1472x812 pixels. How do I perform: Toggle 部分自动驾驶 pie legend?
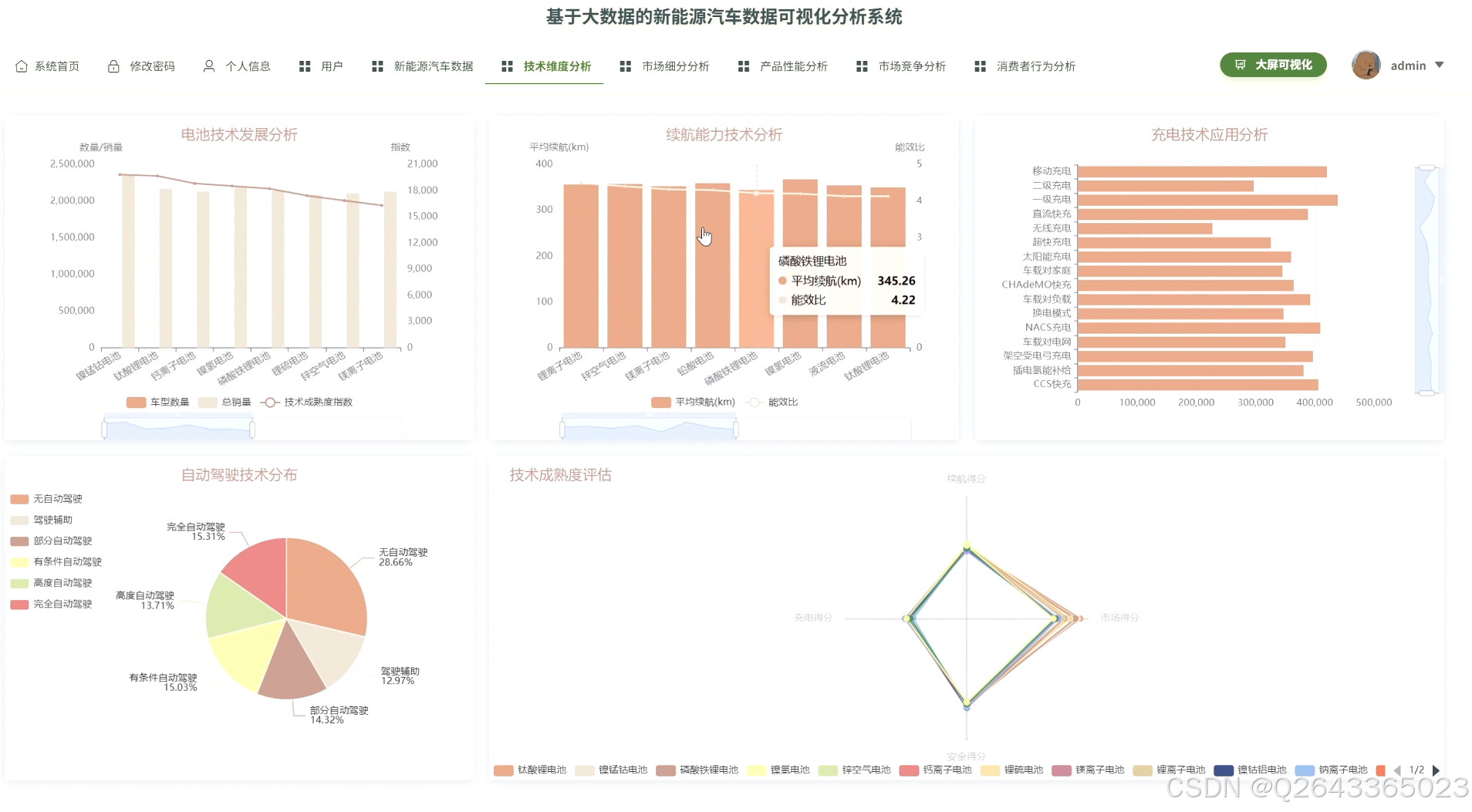[x=52, y=541]
